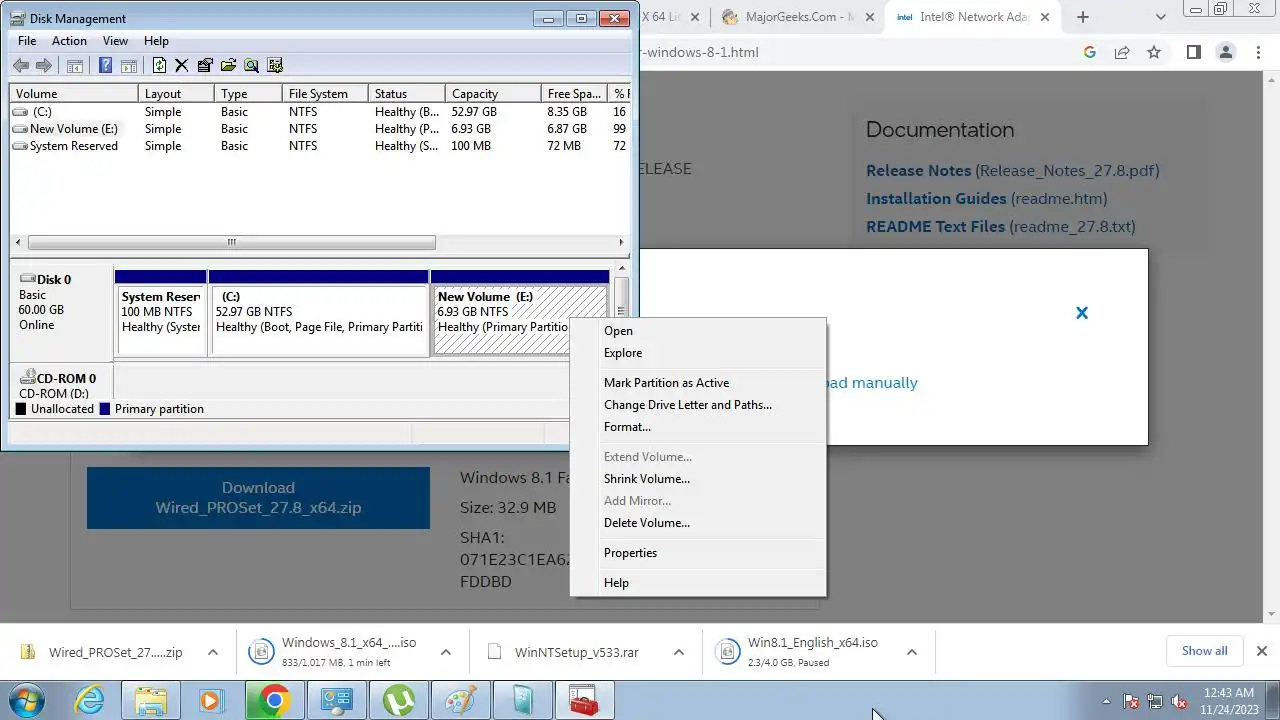Show hidden system tray icons arrow
Screen dimensions: 1280x720
pos(1106,701)
